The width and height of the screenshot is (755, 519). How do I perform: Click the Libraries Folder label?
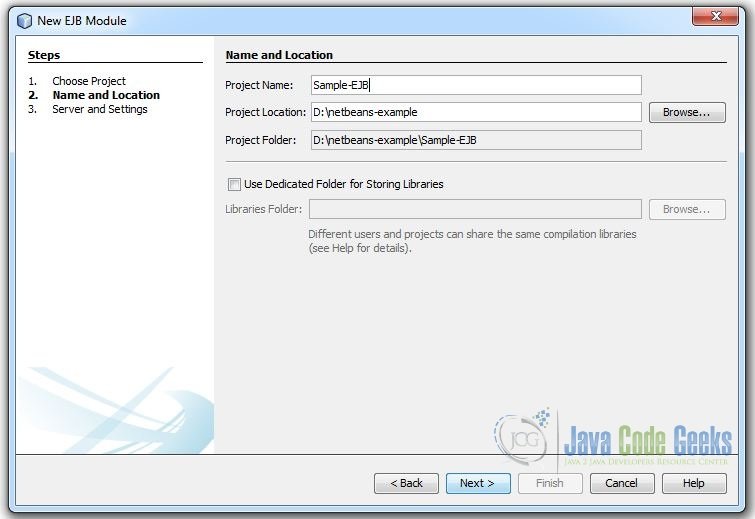click(x=263, y=209)
